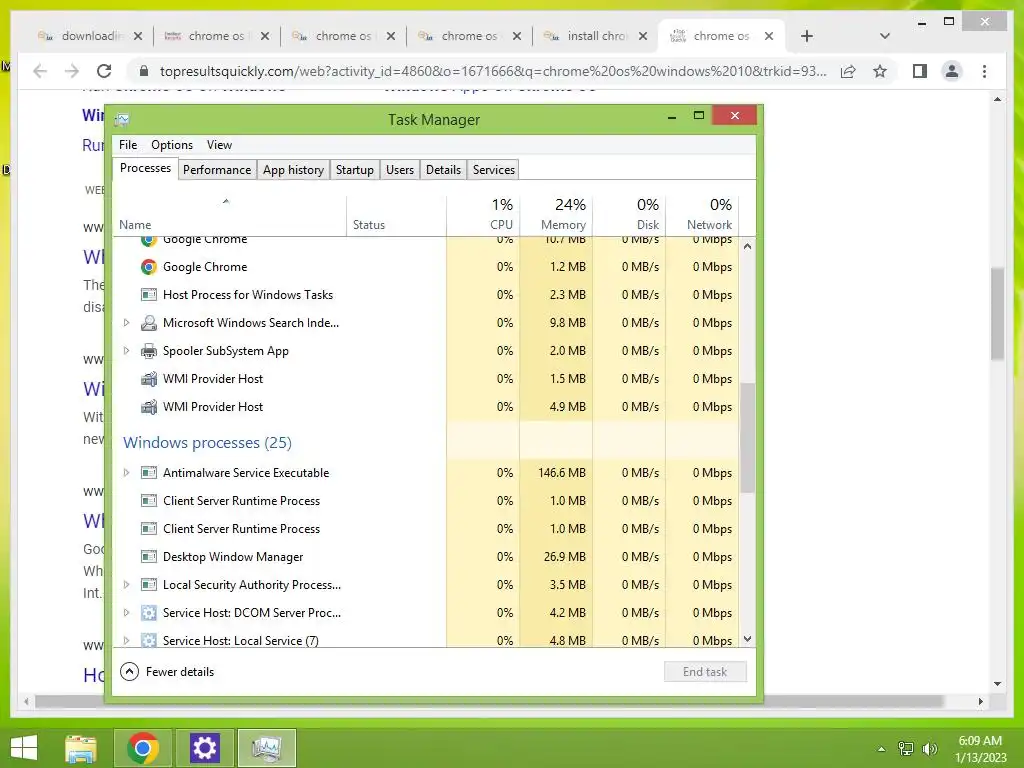Open Chrome tab search dropdown

coord(885,36)
